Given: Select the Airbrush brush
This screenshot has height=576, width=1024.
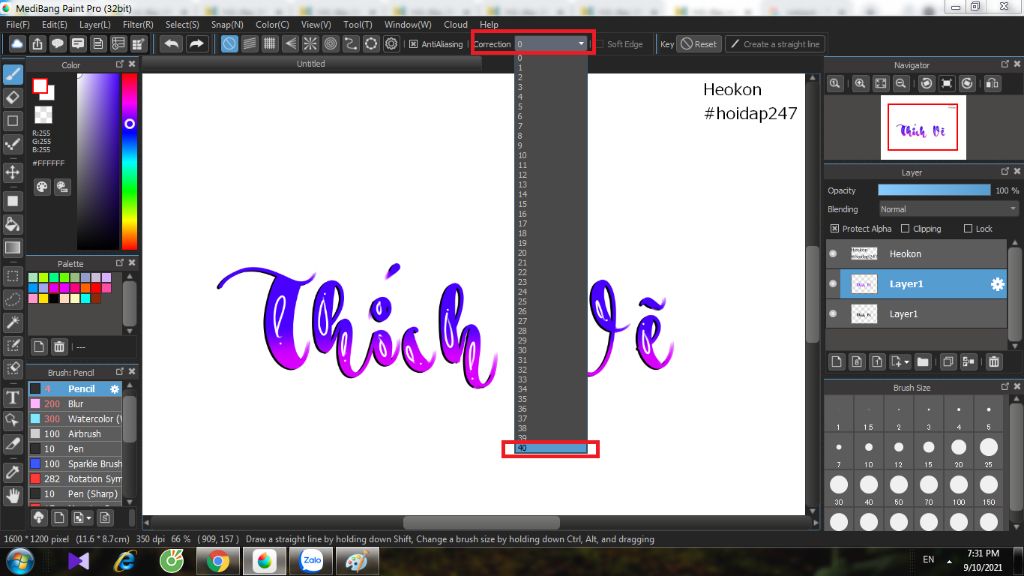Looking at the screenshot, I should click(x=75, y=434).
